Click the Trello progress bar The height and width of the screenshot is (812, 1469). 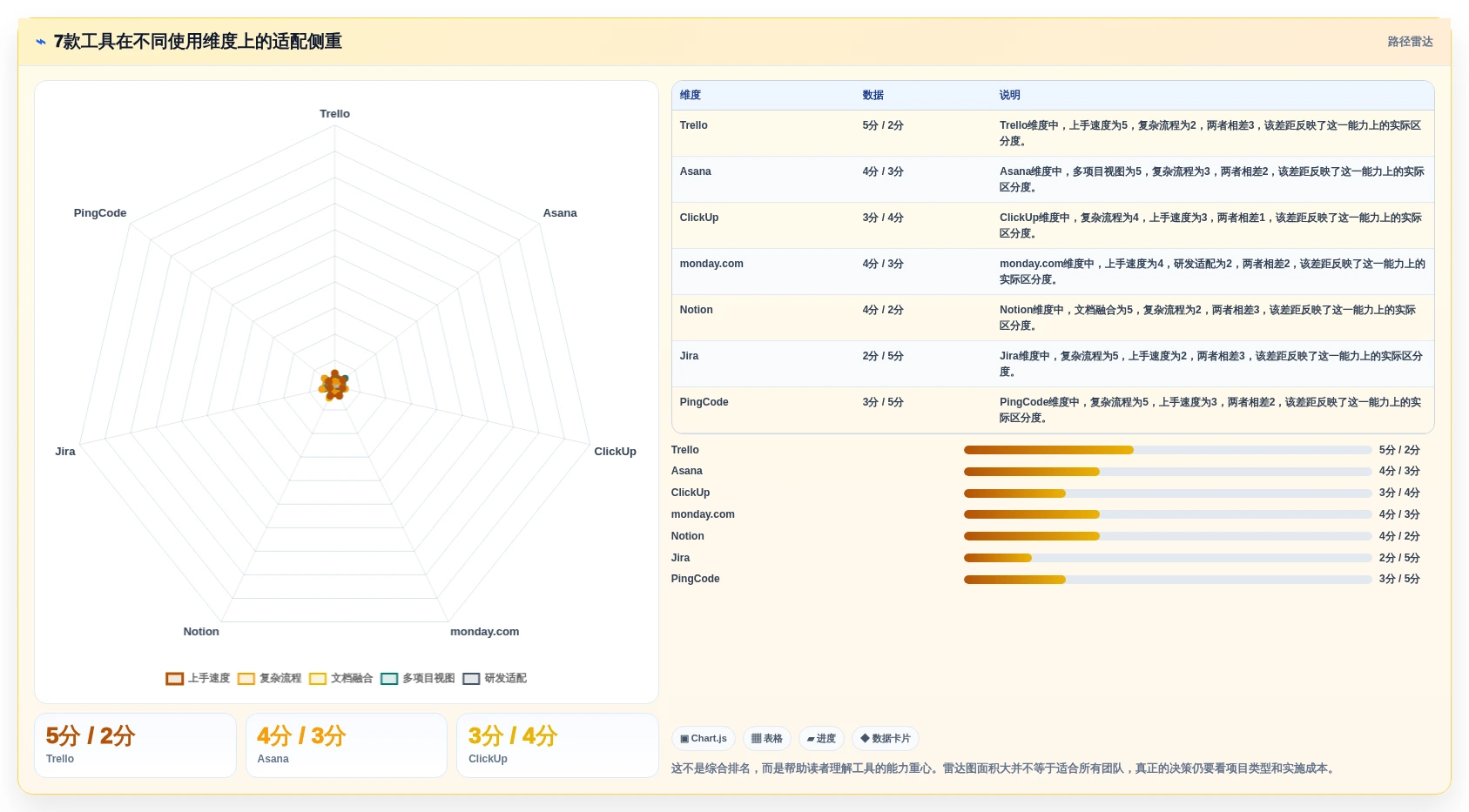pos(1168,450)
